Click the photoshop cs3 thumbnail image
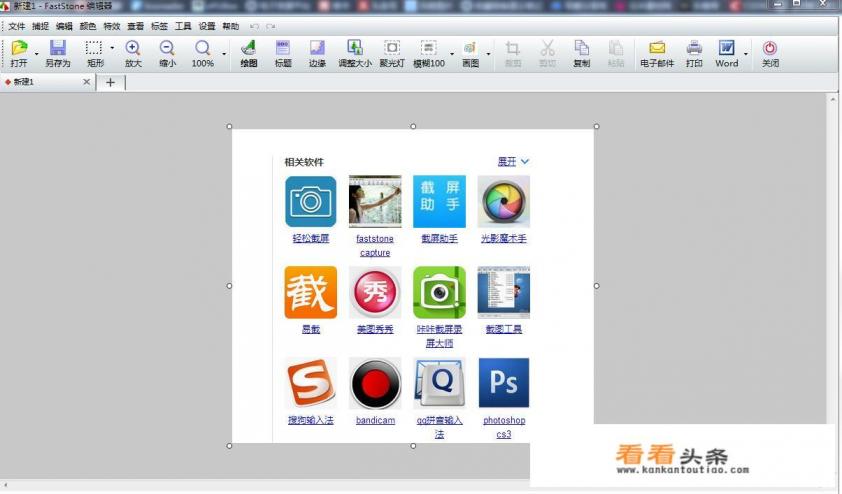 (504, 383)
